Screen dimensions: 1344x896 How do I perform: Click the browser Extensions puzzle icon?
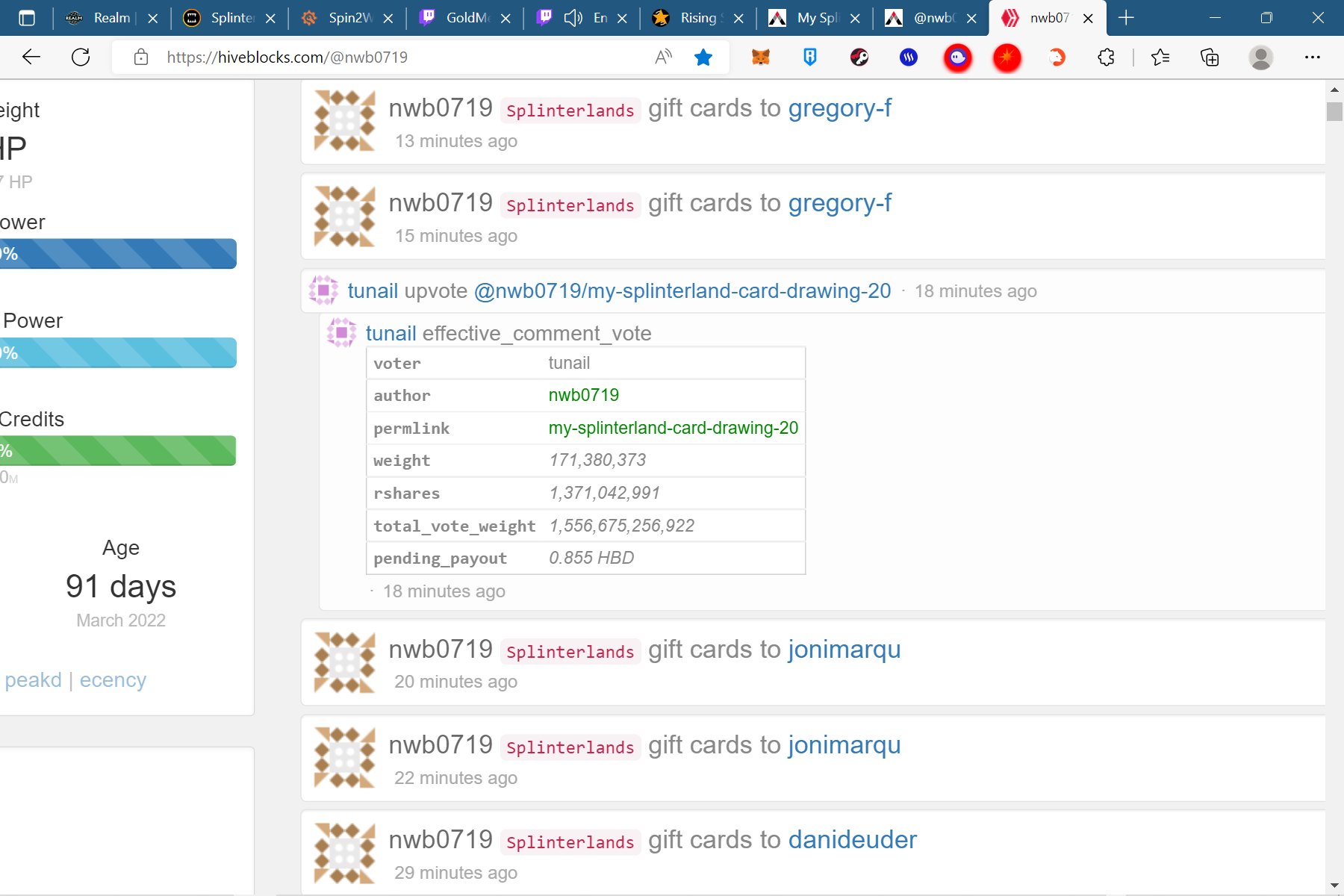pyautogui.click(x=1106, y=57)
